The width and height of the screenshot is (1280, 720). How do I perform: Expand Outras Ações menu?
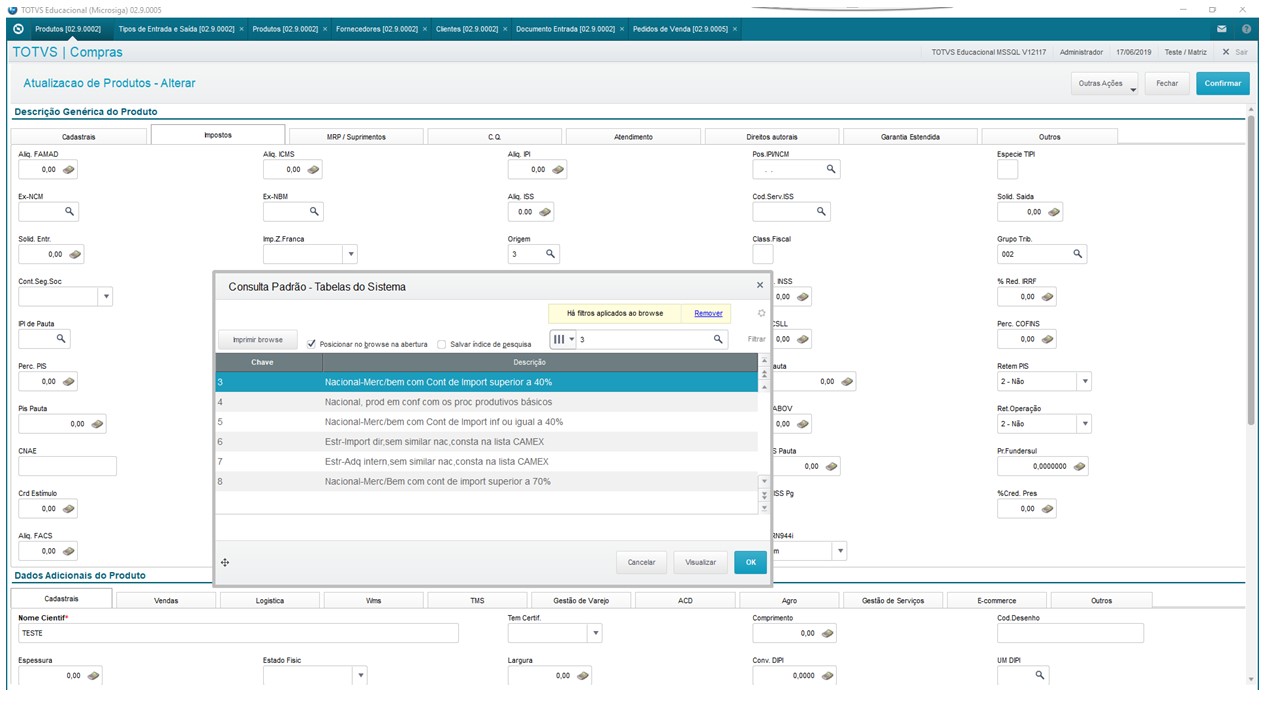pos(1105,84)
